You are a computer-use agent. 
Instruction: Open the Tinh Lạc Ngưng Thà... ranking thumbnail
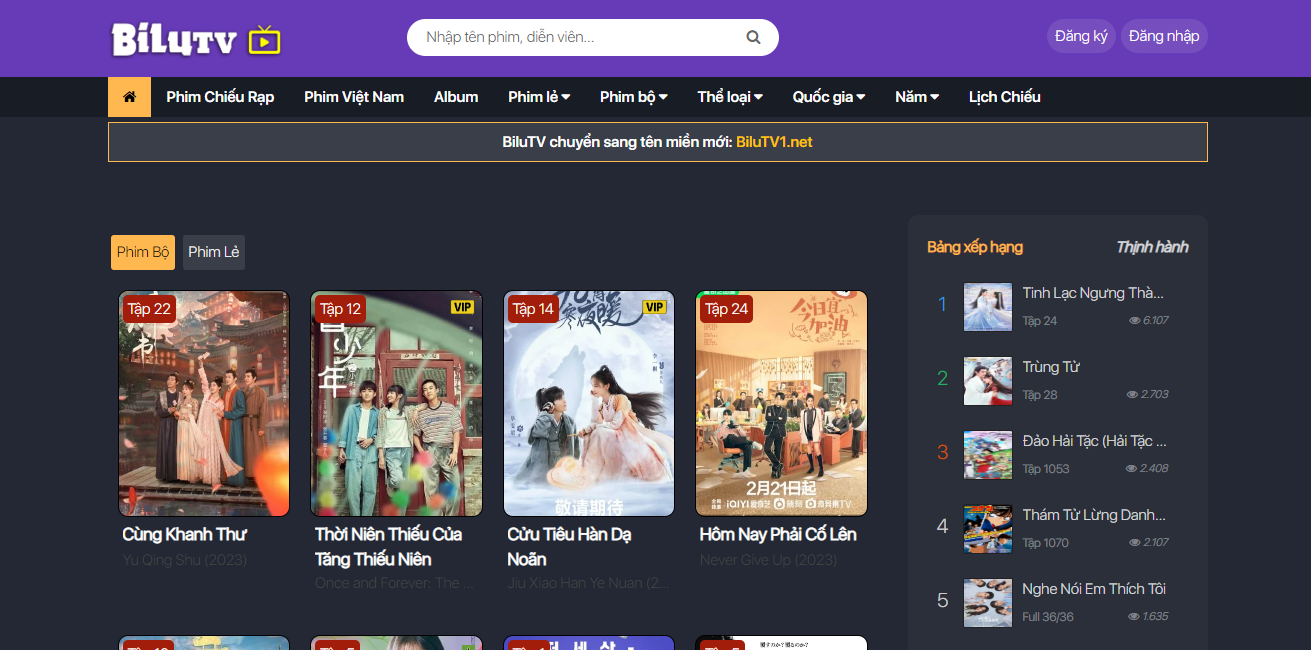click(988, 307)
